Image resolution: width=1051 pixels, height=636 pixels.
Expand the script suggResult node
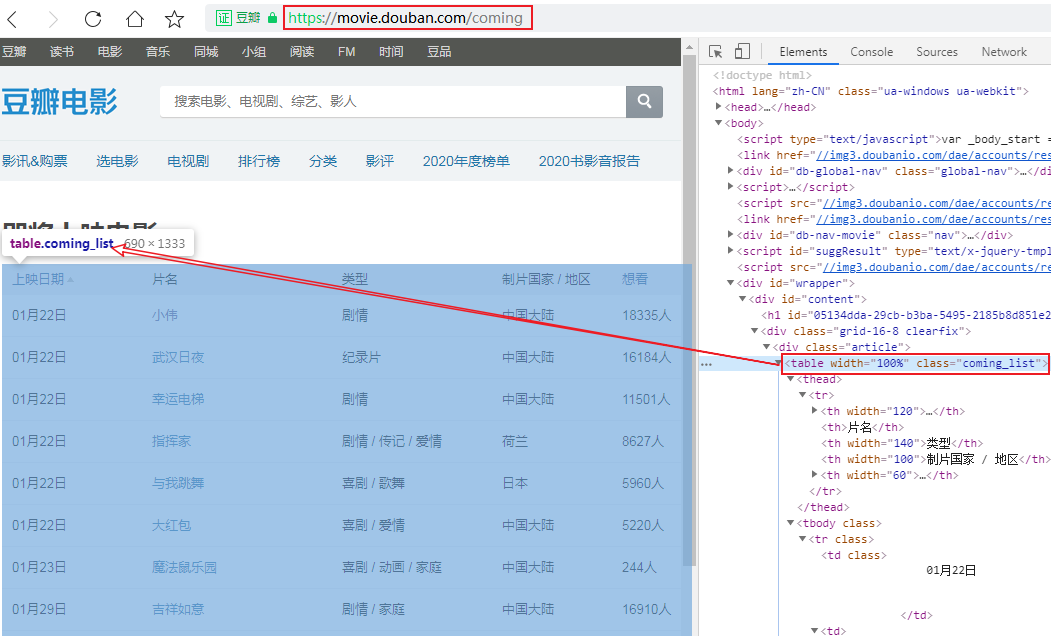click(x=731, y=251)
